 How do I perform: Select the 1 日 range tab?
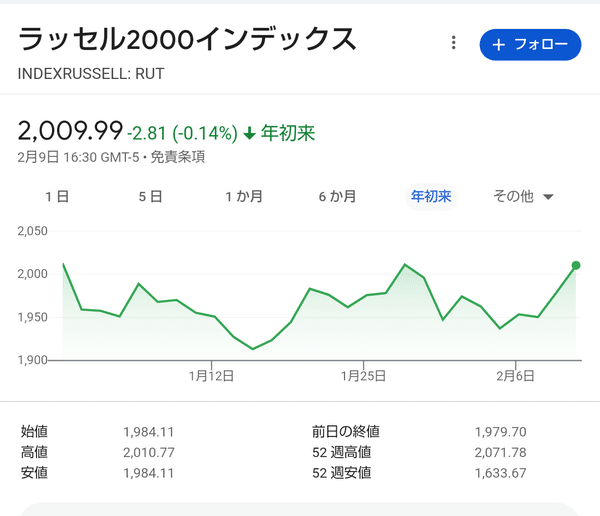tap(57, 197)
